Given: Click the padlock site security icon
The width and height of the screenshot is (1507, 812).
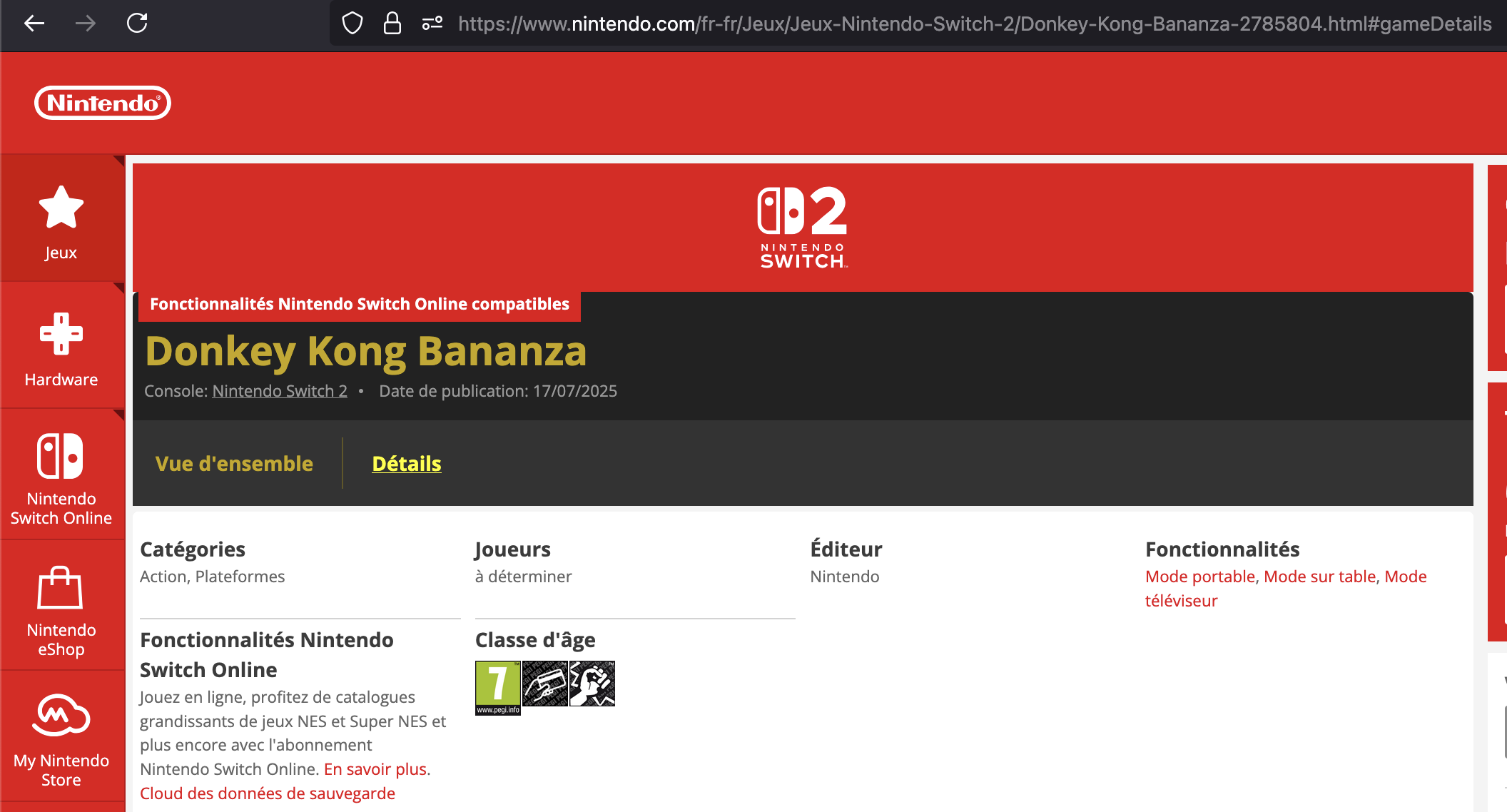Looking at the screenshot, I should tap(392, 24).
